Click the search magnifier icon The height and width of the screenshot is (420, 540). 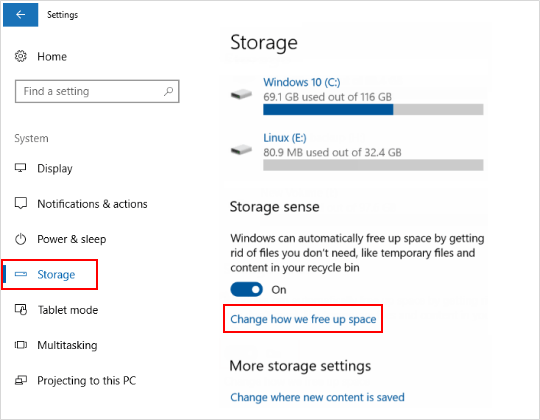click(x=168, y=91)
